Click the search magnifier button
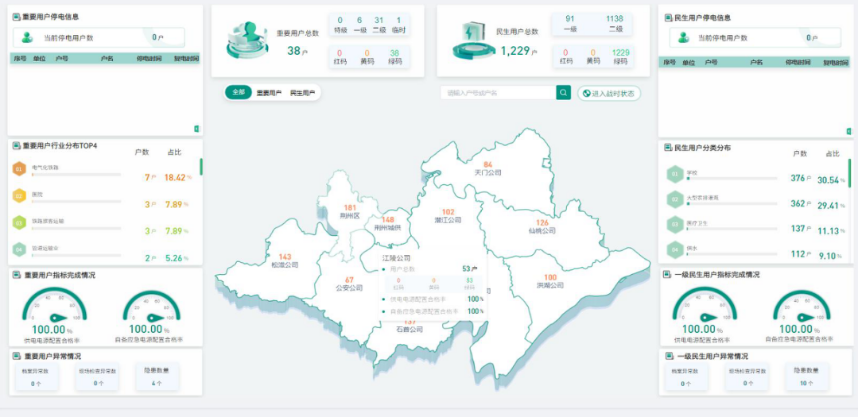Screen dimensions: 858x417 [563, 93]
